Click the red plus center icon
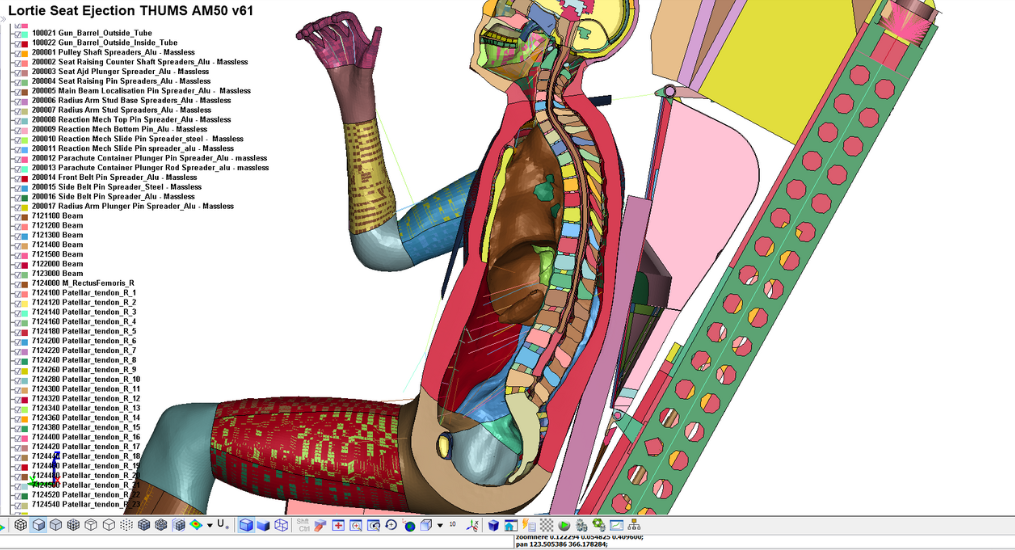Screen dimensions: 1015x550 pos(338,525)
